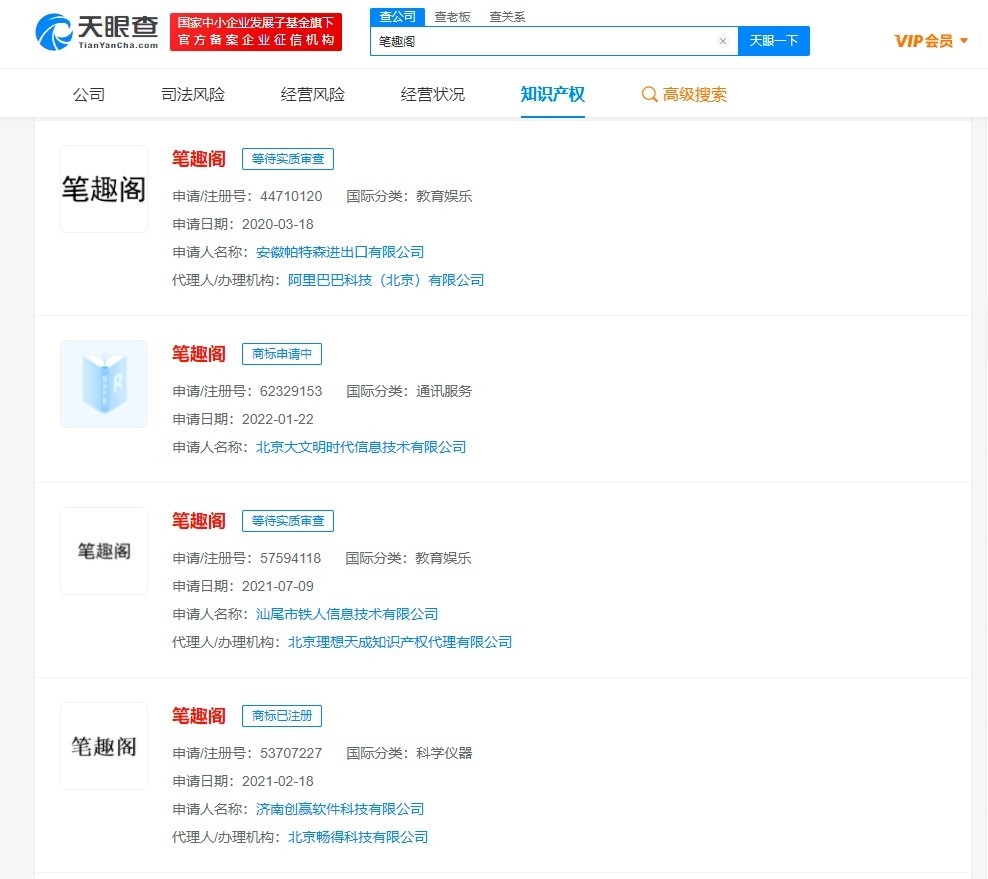Open the first 笔趣阁 trademark image
The height and width of the screenshot is (879, 988).
pos(103,188)
